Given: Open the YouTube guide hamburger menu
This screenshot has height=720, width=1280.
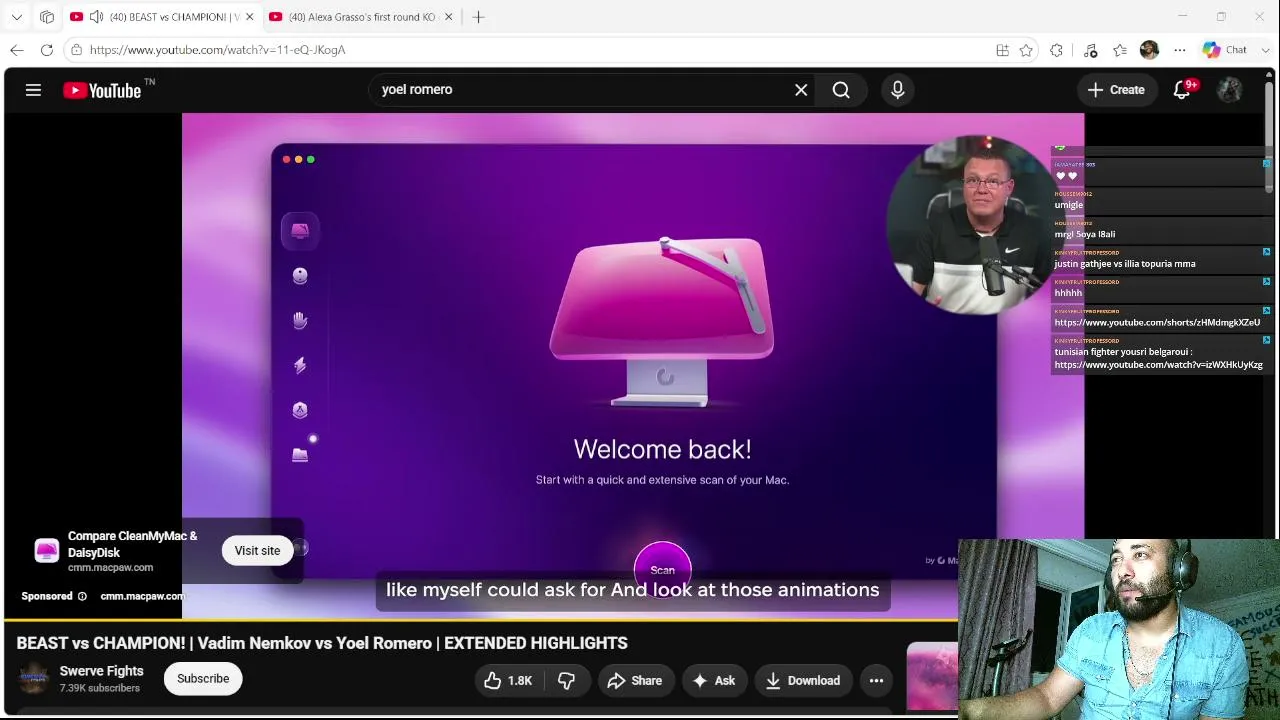Looking at the screenshot, I should coord(33,90).
